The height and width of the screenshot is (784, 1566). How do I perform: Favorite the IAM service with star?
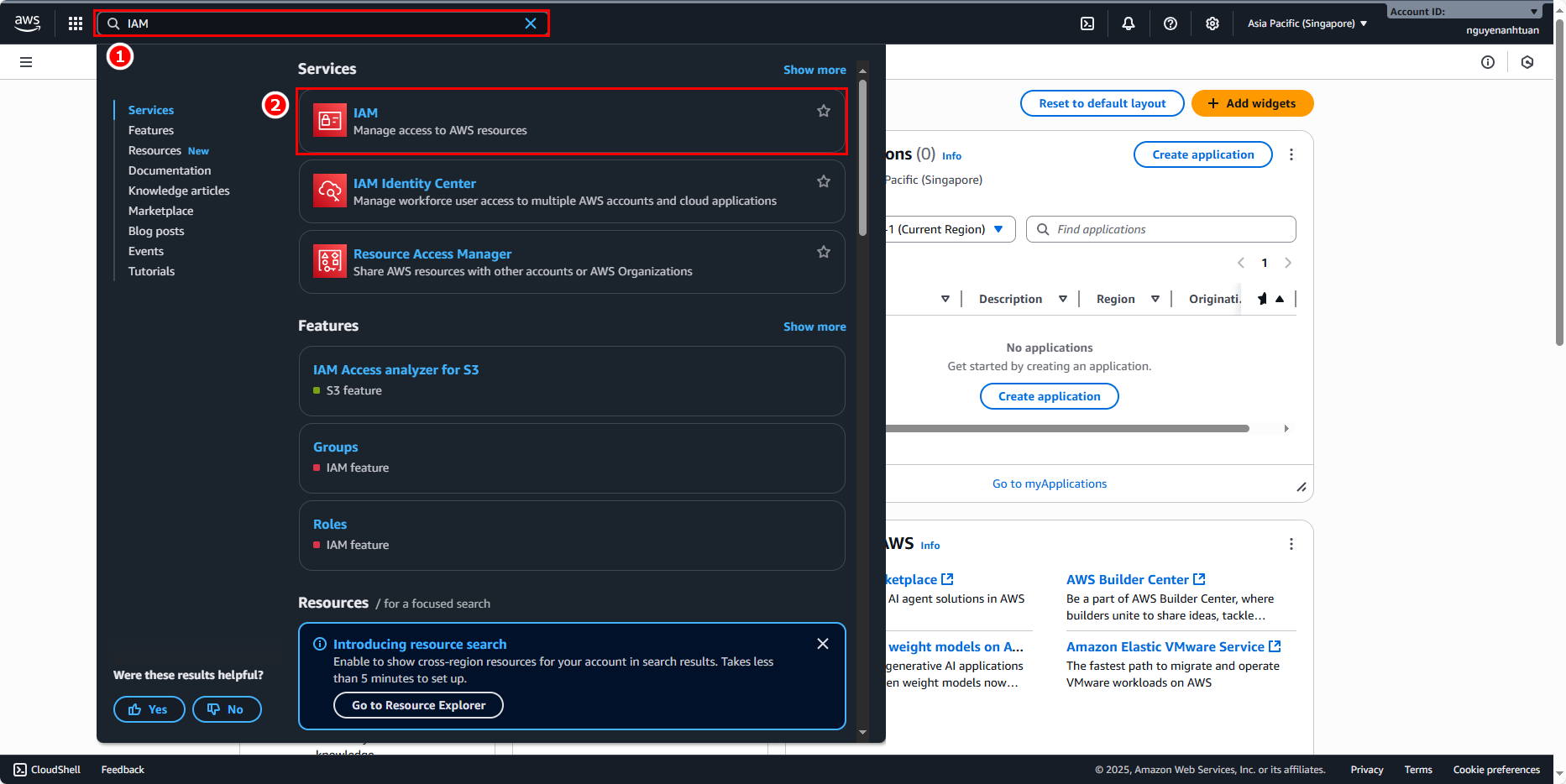click(x=824, y=111)
